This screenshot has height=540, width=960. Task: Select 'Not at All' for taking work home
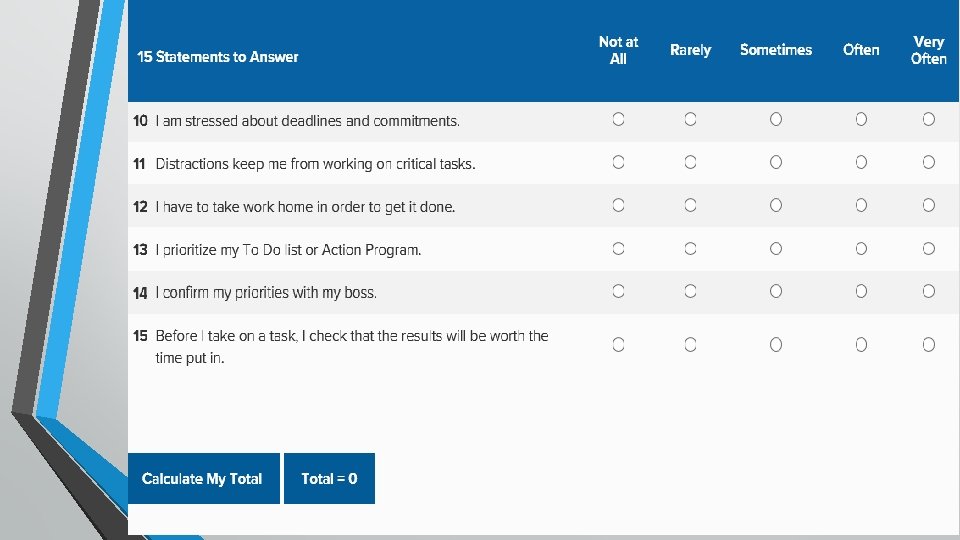tap(618, 205)
